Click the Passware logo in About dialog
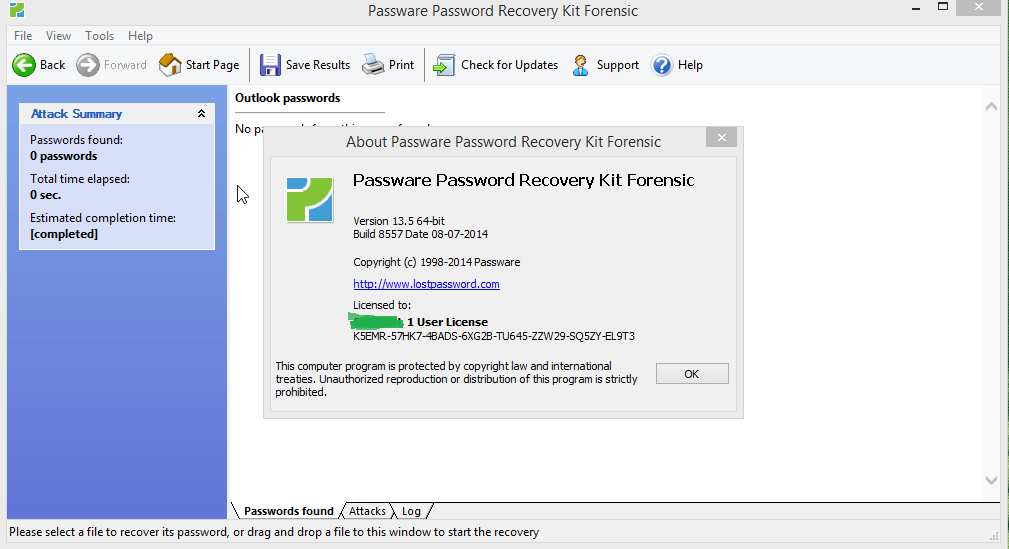Viewport: 1009px width, 549px height. (x=310, y=200)
